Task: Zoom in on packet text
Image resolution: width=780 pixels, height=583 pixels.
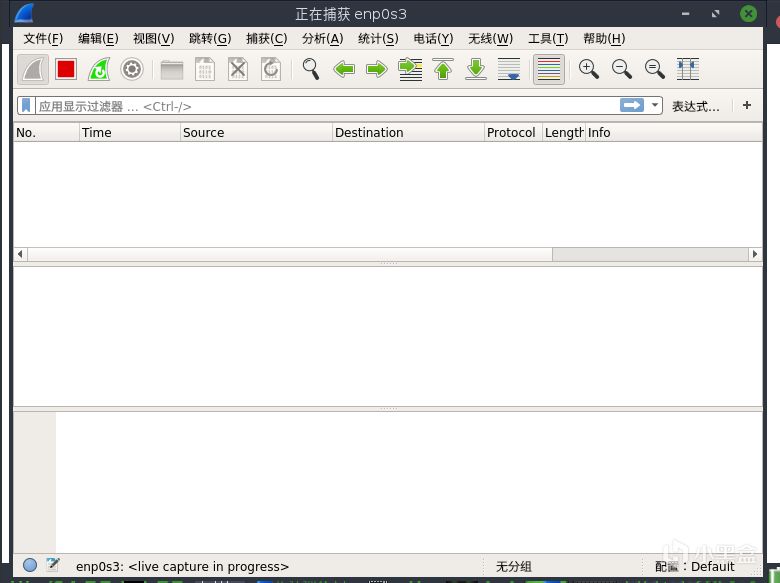Action: coord(588,69)
